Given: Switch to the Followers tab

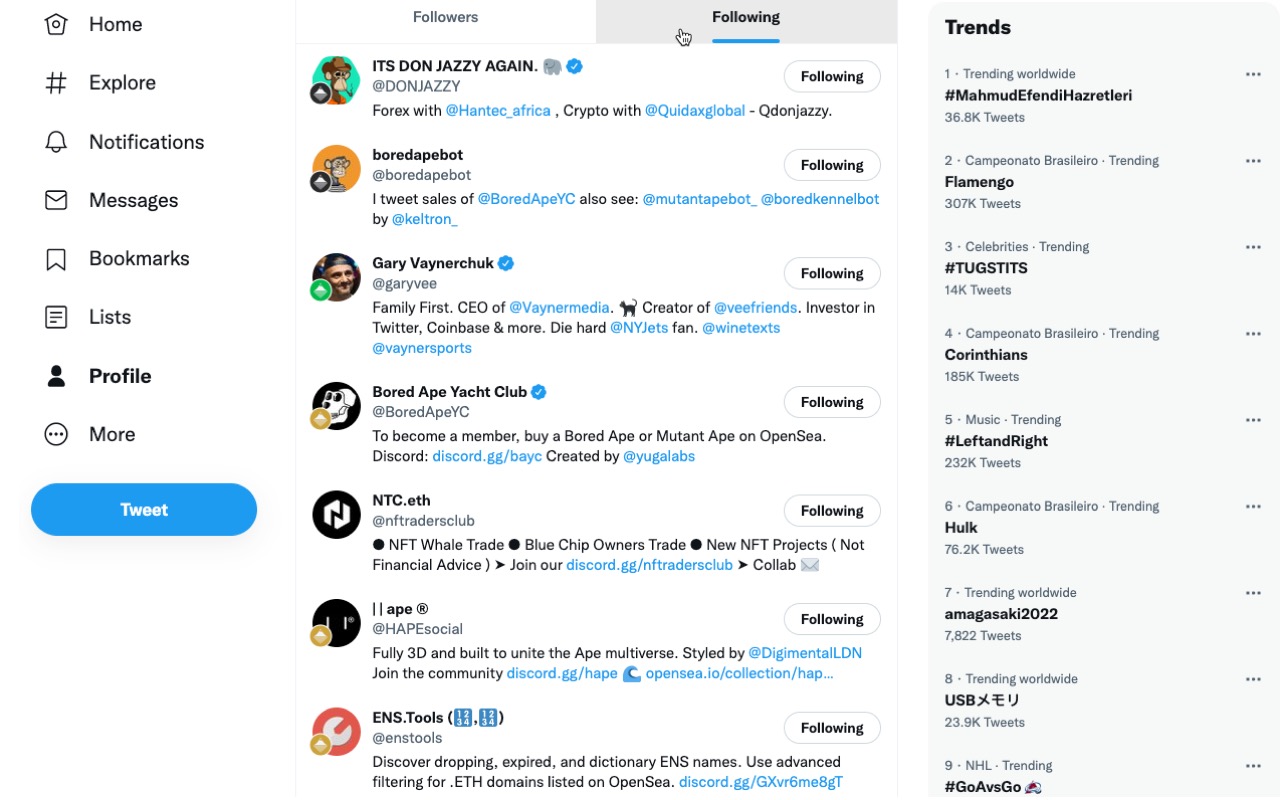Looking at the screenshot, I should 446,18.
